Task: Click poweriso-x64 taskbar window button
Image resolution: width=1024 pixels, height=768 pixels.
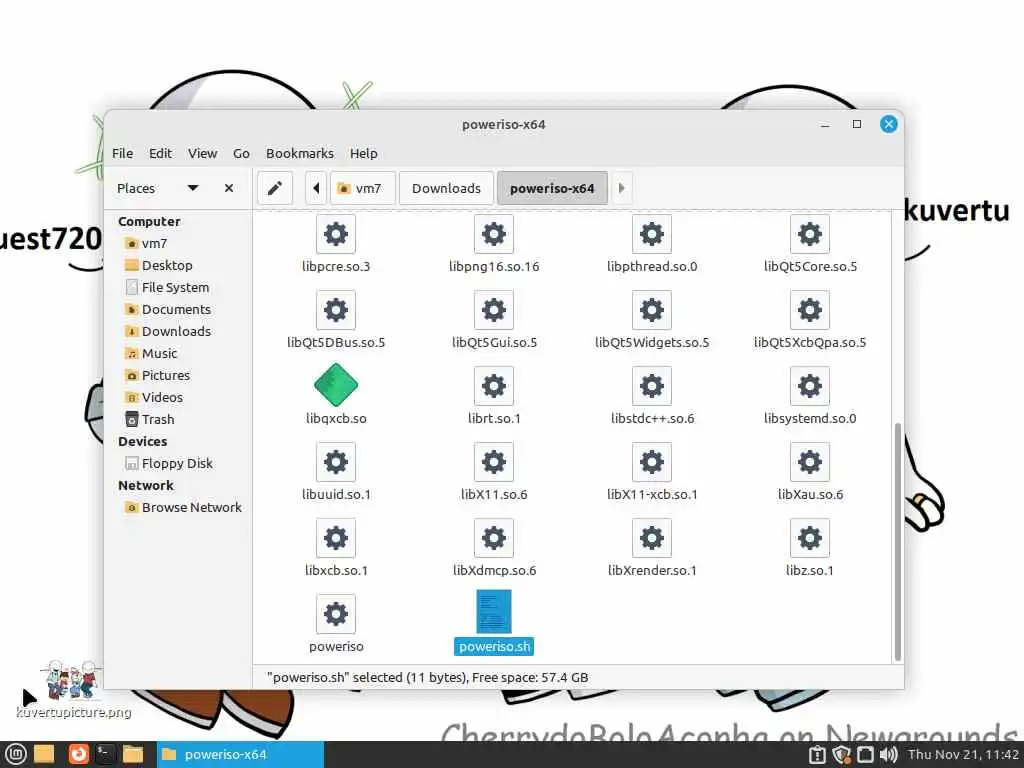Action: [240, 754]
